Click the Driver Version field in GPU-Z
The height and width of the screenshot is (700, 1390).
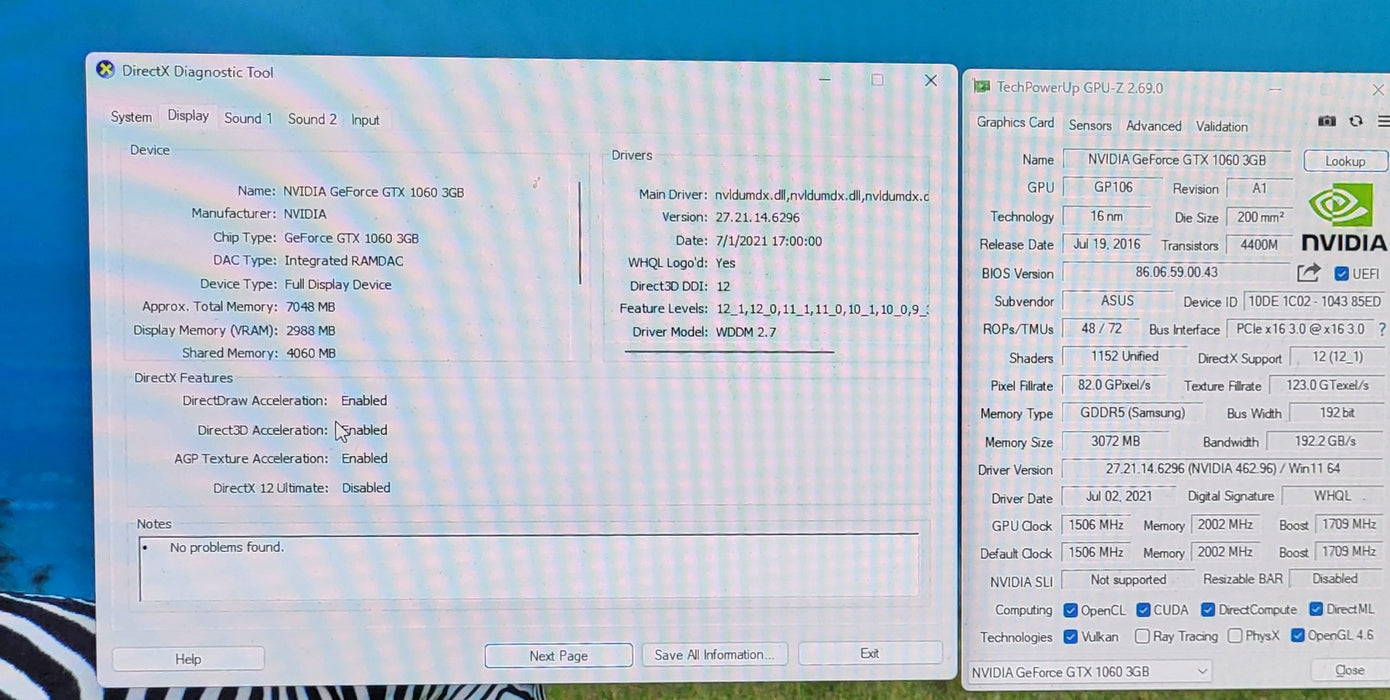pos(1223,469)
